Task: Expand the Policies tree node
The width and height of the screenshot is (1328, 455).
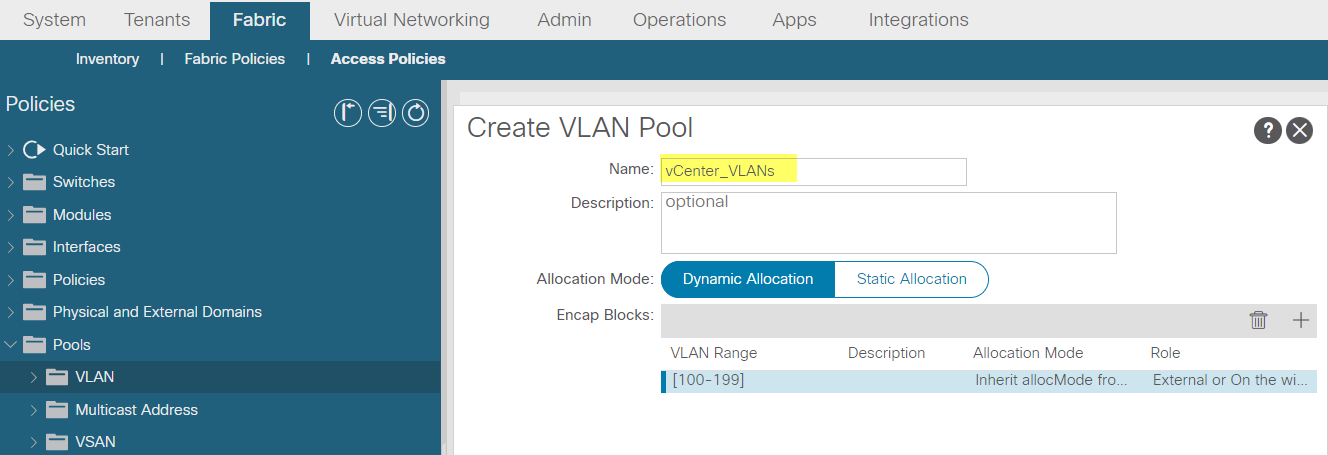Action: (x=11, y=280)
